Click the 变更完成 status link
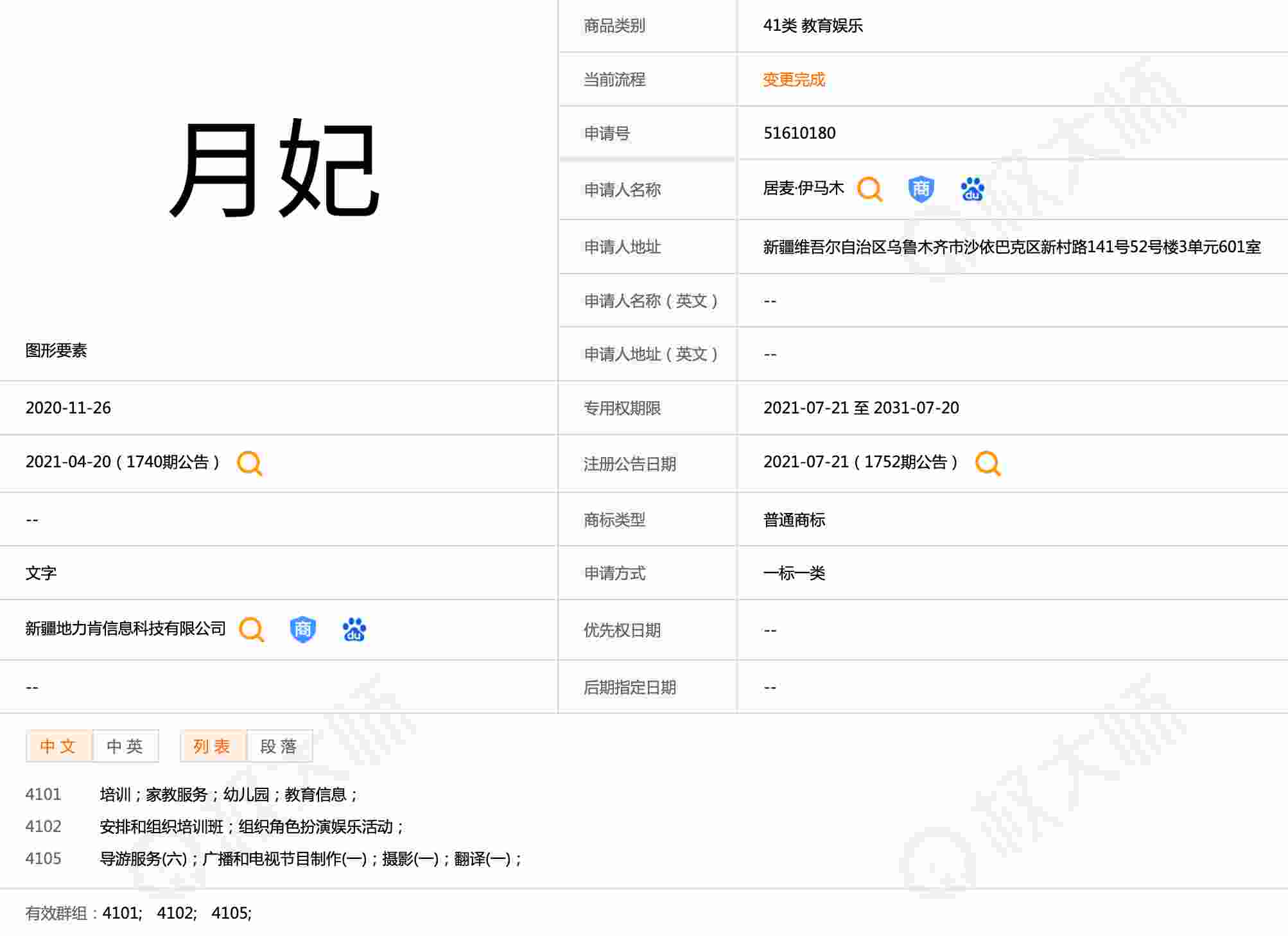 pos(794,80)
